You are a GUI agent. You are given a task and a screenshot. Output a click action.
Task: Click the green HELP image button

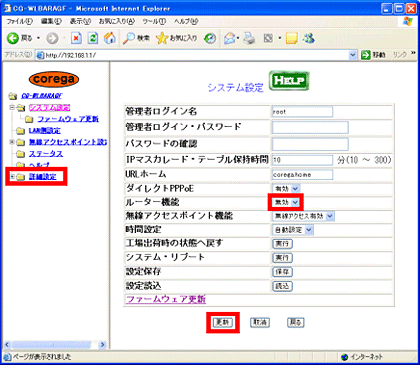(289, 81)
